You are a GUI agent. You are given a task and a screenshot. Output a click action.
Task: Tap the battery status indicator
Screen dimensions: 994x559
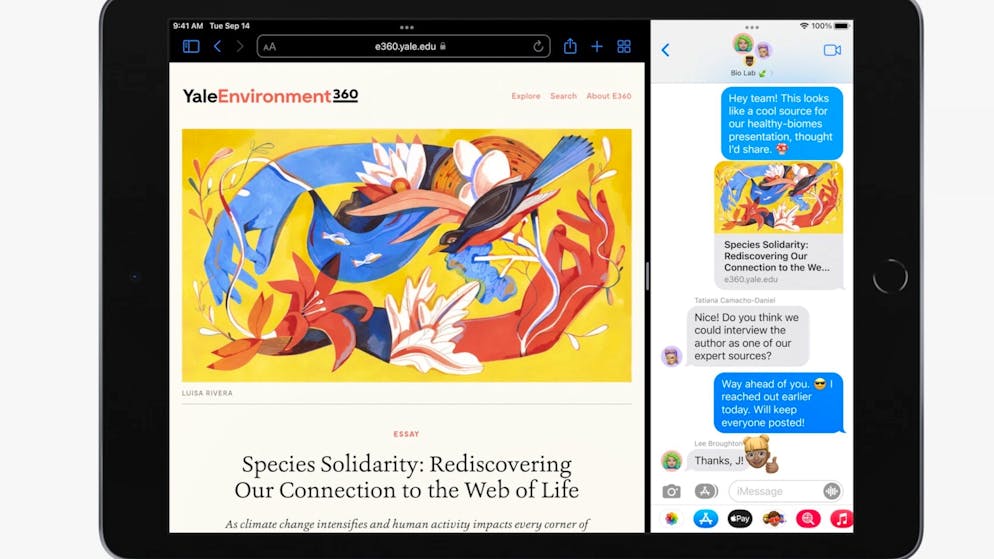841,26
